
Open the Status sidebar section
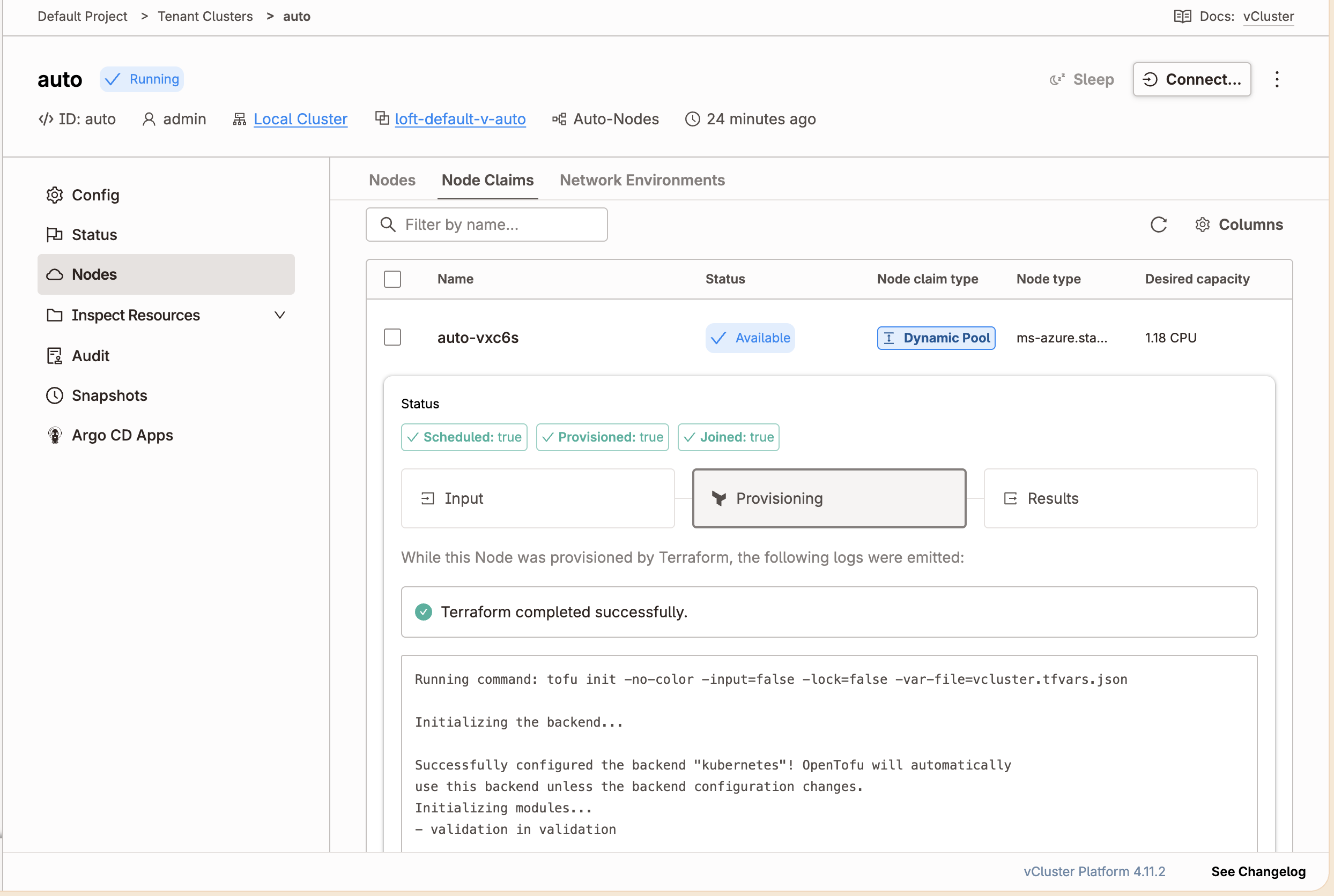pos(166,234)
